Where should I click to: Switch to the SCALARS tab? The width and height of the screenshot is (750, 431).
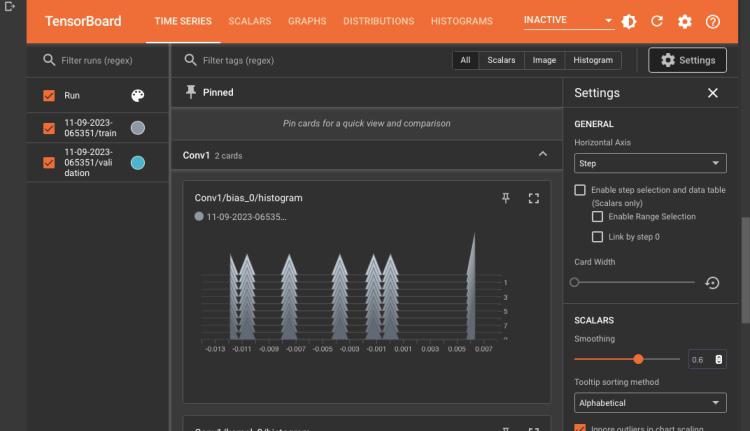point(250,21)
